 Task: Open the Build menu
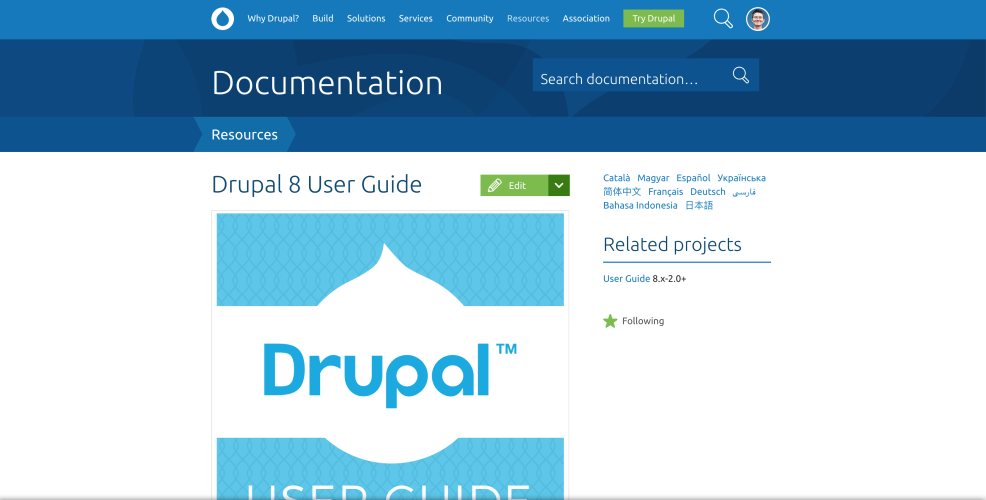tap(323, 19)
